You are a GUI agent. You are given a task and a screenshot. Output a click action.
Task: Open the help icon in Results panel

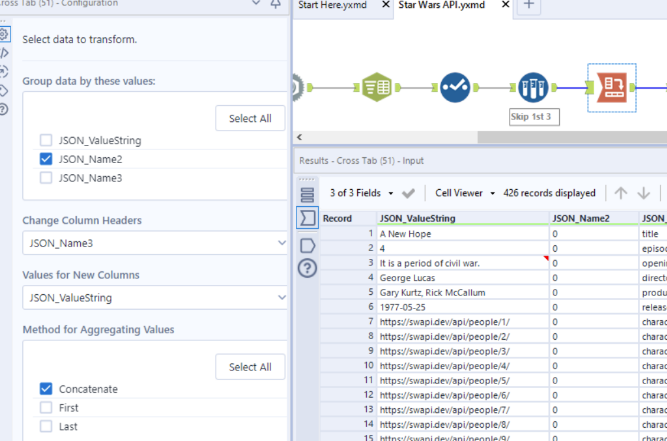[x=307, y=268]
